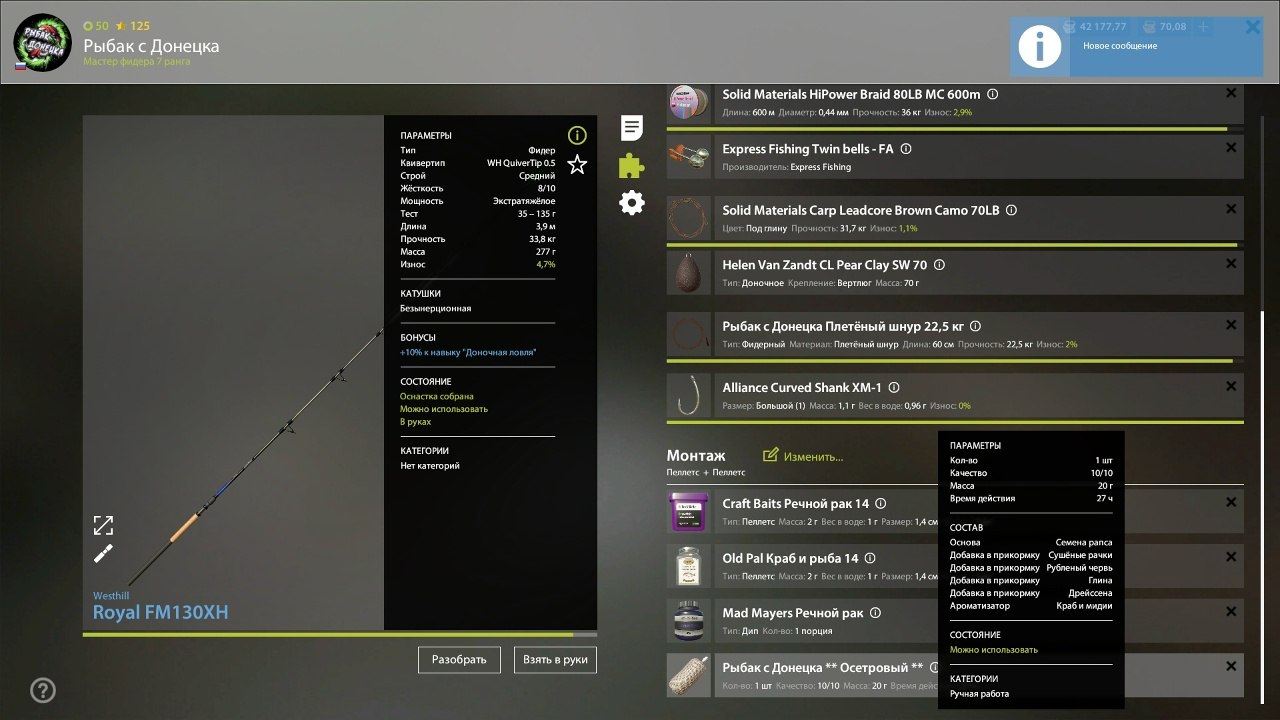Click the expand-view arrows icon beside the rod
Viewport: 1280px width, 720px height.
(x=104, y=525)
